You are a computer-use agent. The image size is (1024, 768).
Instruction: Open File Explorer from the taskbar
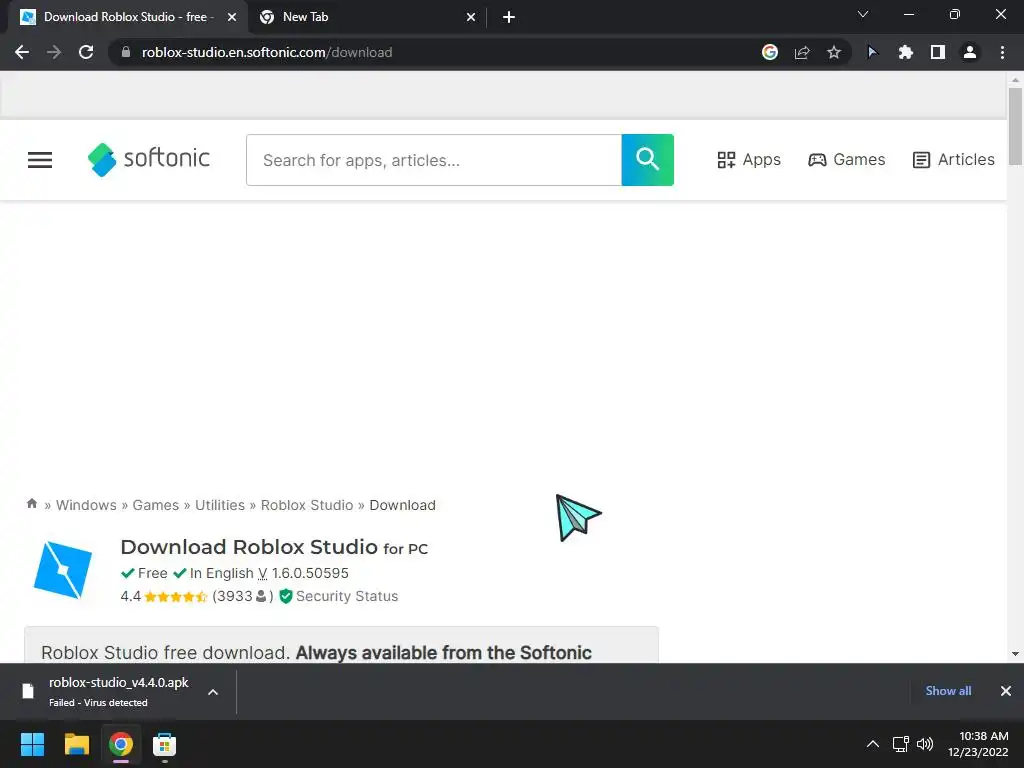76,744
